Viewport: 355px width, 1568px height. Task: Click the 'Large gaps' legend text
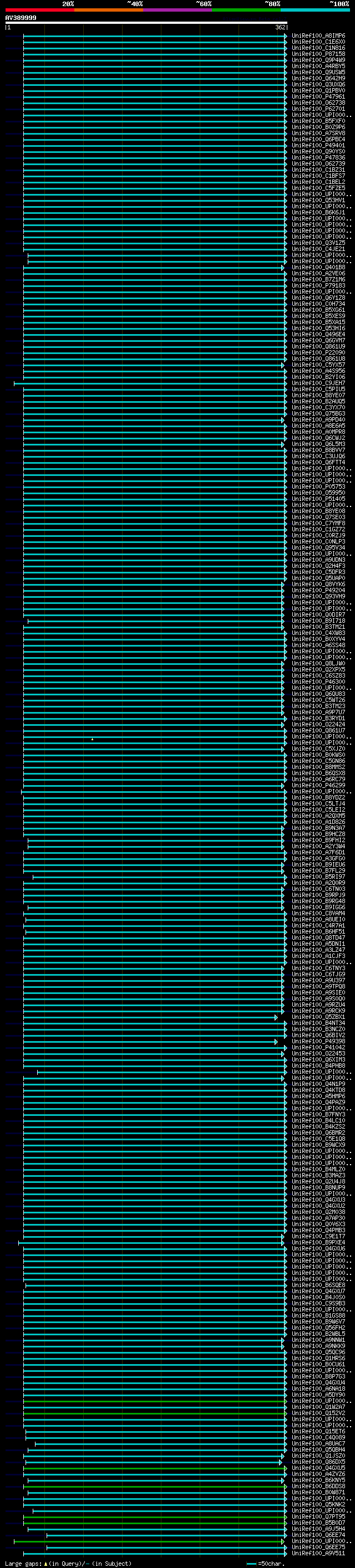24,1563
